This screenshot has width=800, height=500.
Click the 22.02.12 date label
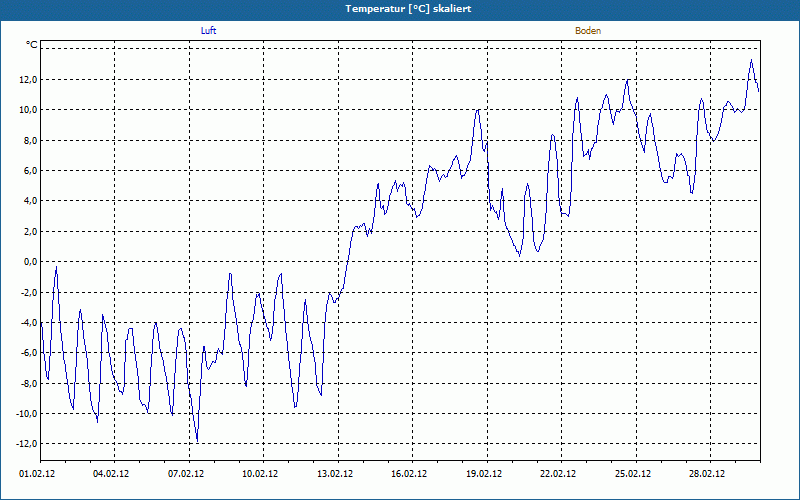click(x=558, y=474)
